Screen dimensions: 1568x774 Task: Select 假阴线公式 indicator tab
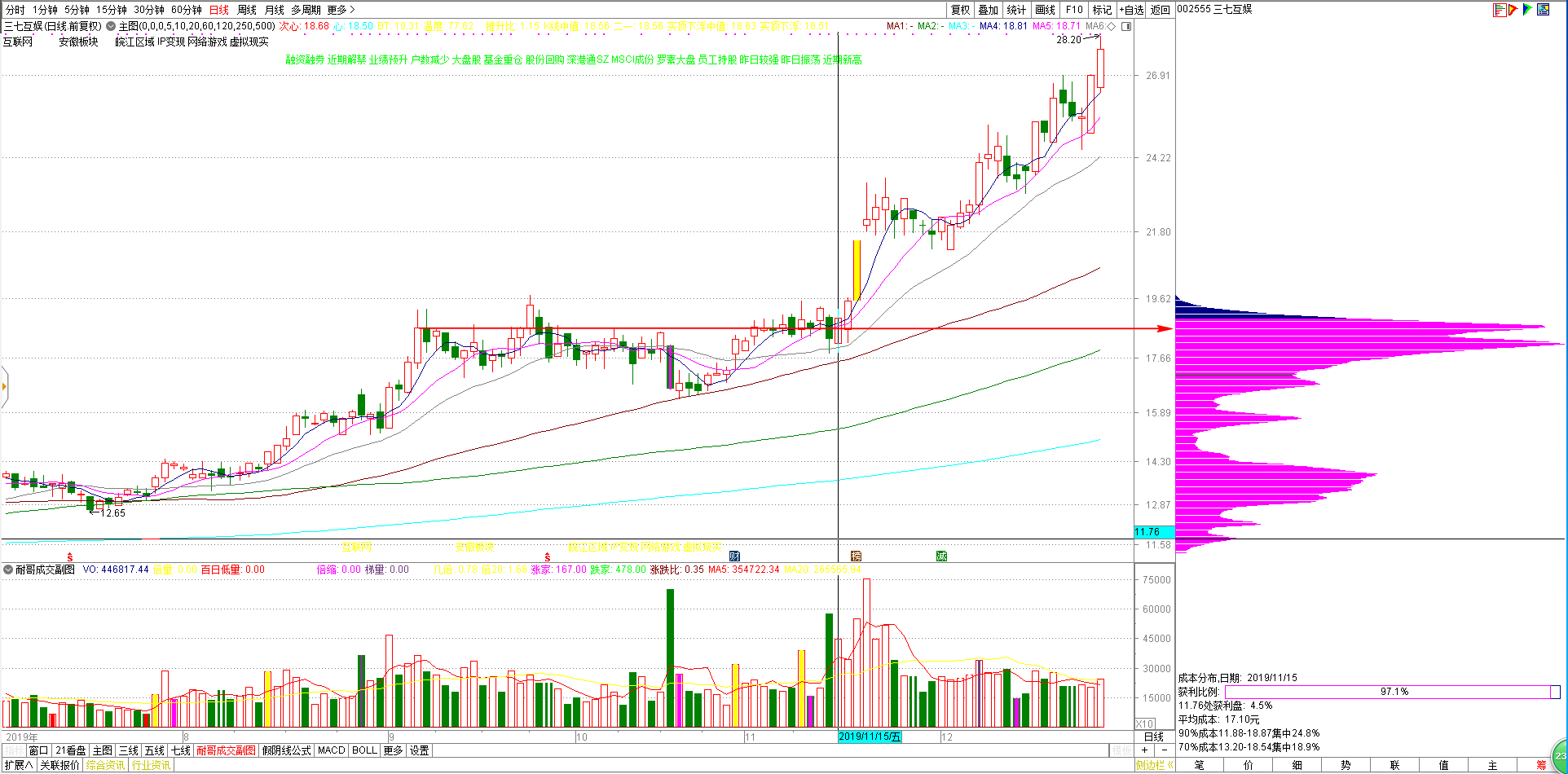[287, 750]
